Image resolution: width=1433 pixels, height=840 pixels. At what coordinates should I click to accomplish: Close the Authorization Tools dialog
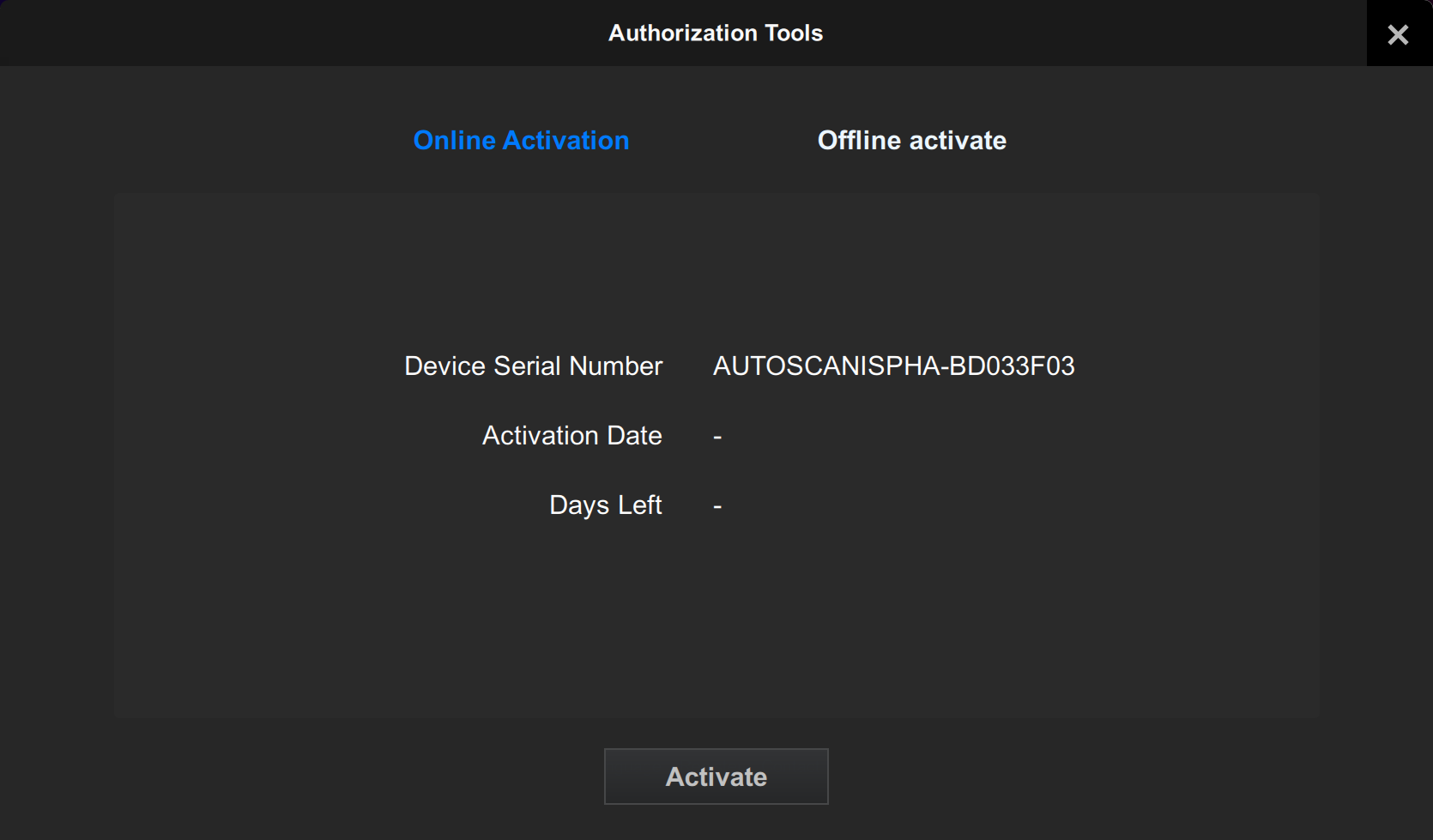coord(1398,34)
